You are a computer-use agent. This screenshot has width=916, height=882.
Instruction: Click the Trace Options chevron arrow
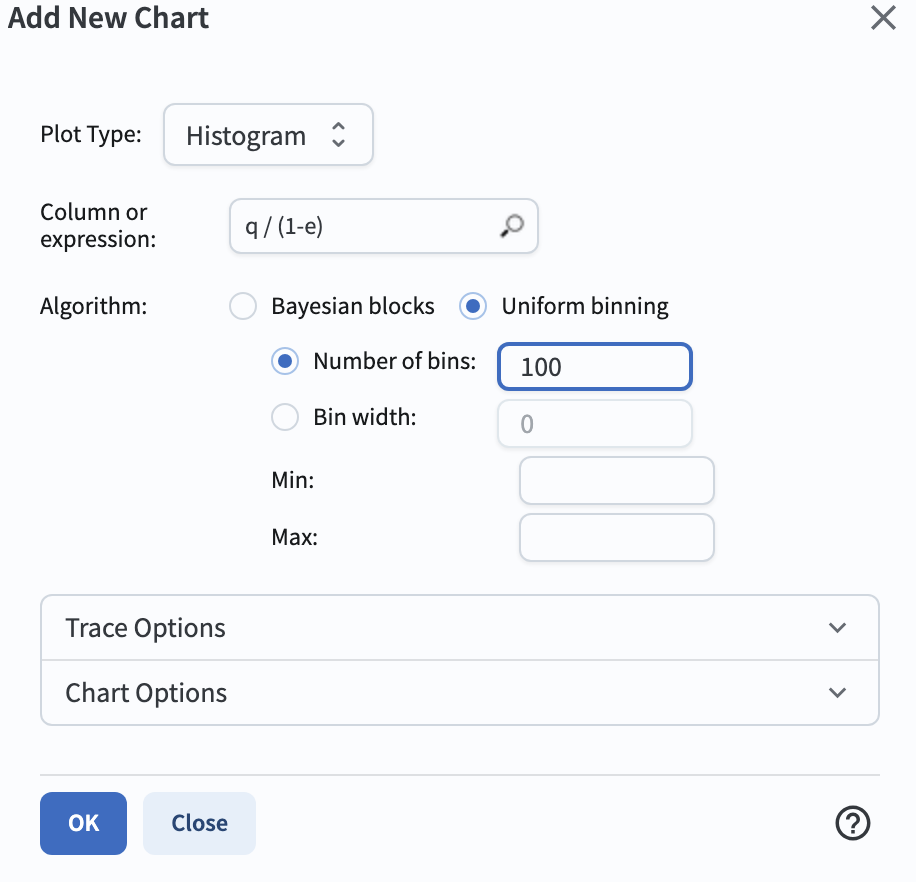[x=837, y=628]
